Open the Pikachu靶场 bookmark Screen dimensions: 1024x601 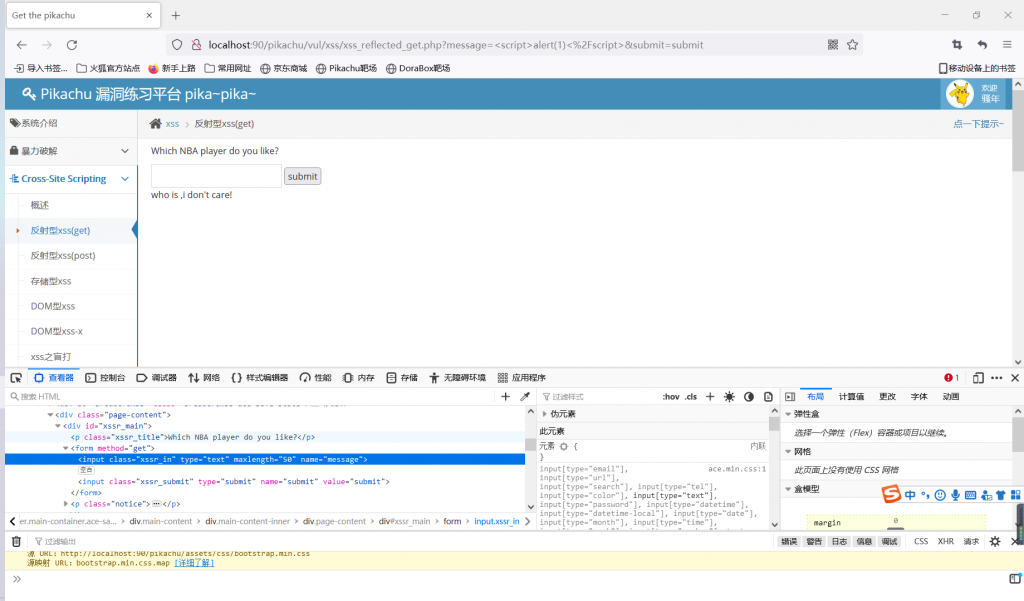(346, 68)
